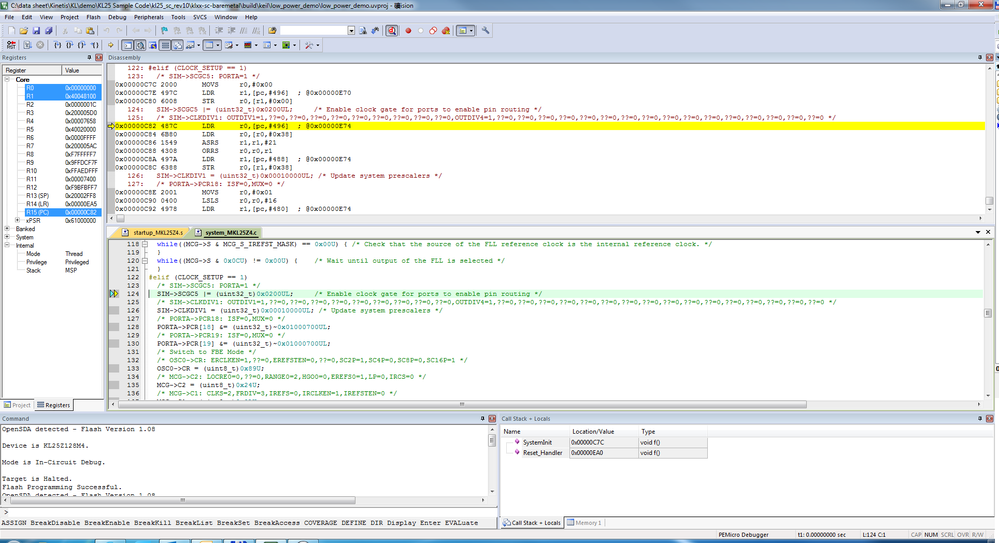Collapse the Core register group
Viewport: 999px width, 543px height.
(x=9, y=80)
